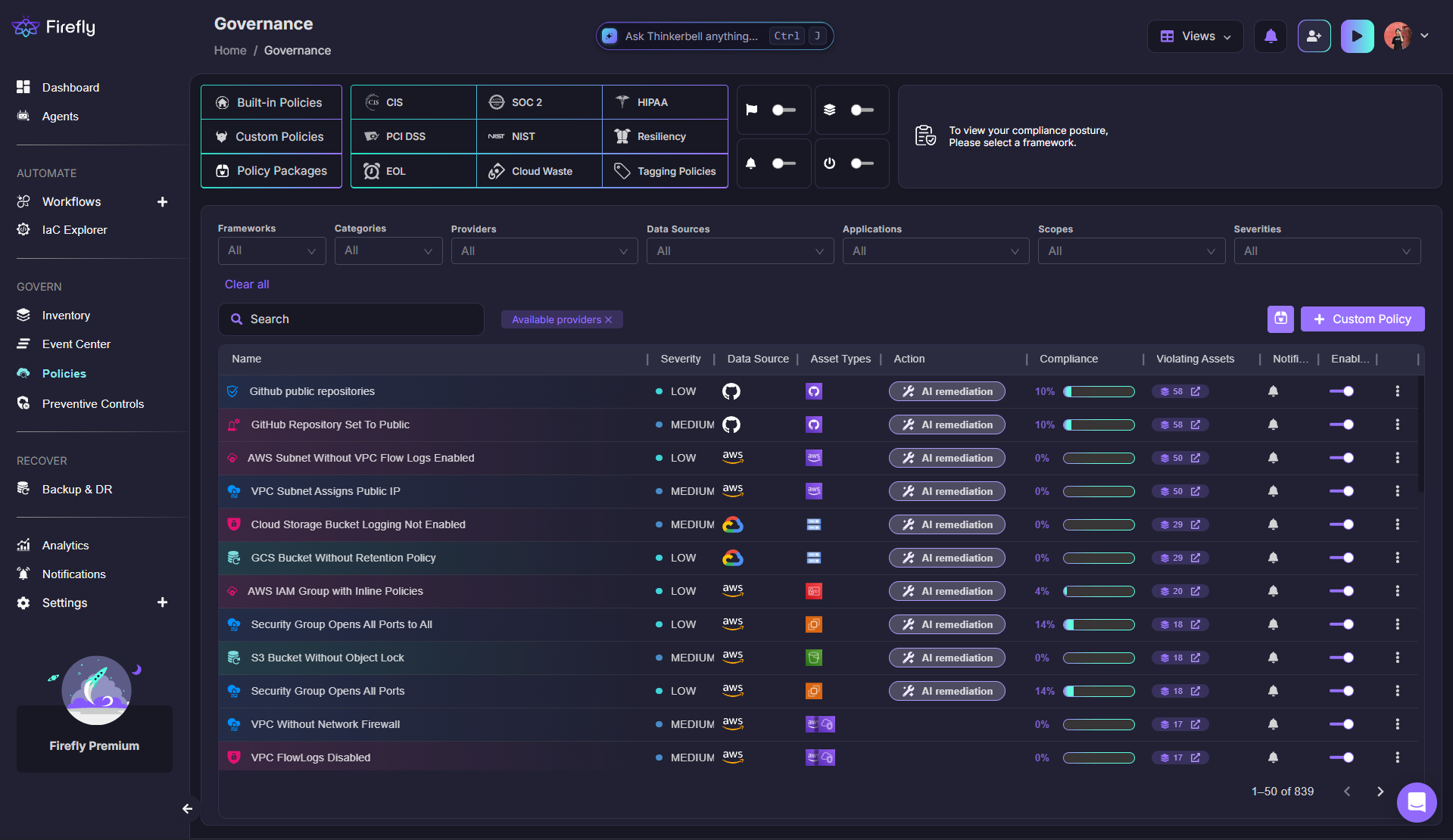Select the Policy Packages tab
This screenshot has height=840, width=1453.
coord(271,171)
